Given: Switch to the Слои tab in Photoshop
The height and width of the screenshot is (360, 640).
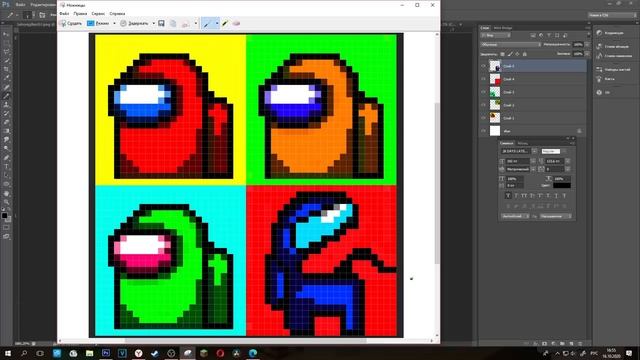Looking at the screenshot, I should click(484, 28).
